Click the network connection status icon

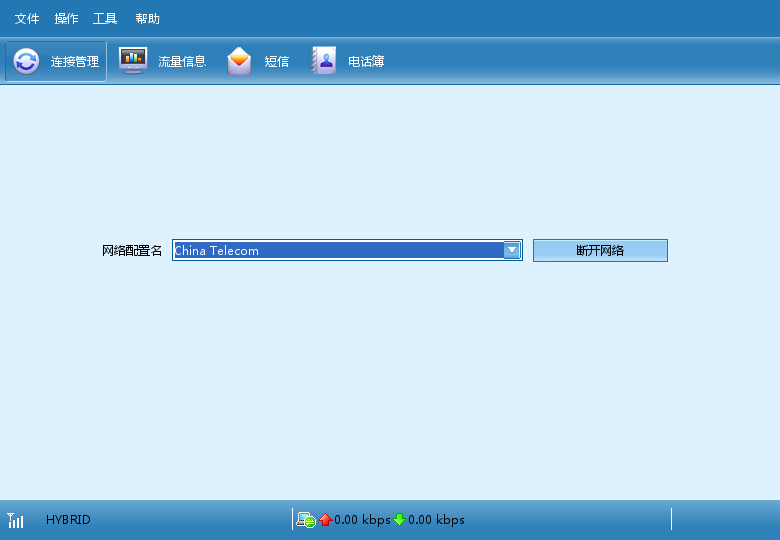pyautogui.click(x=305, y=520)
